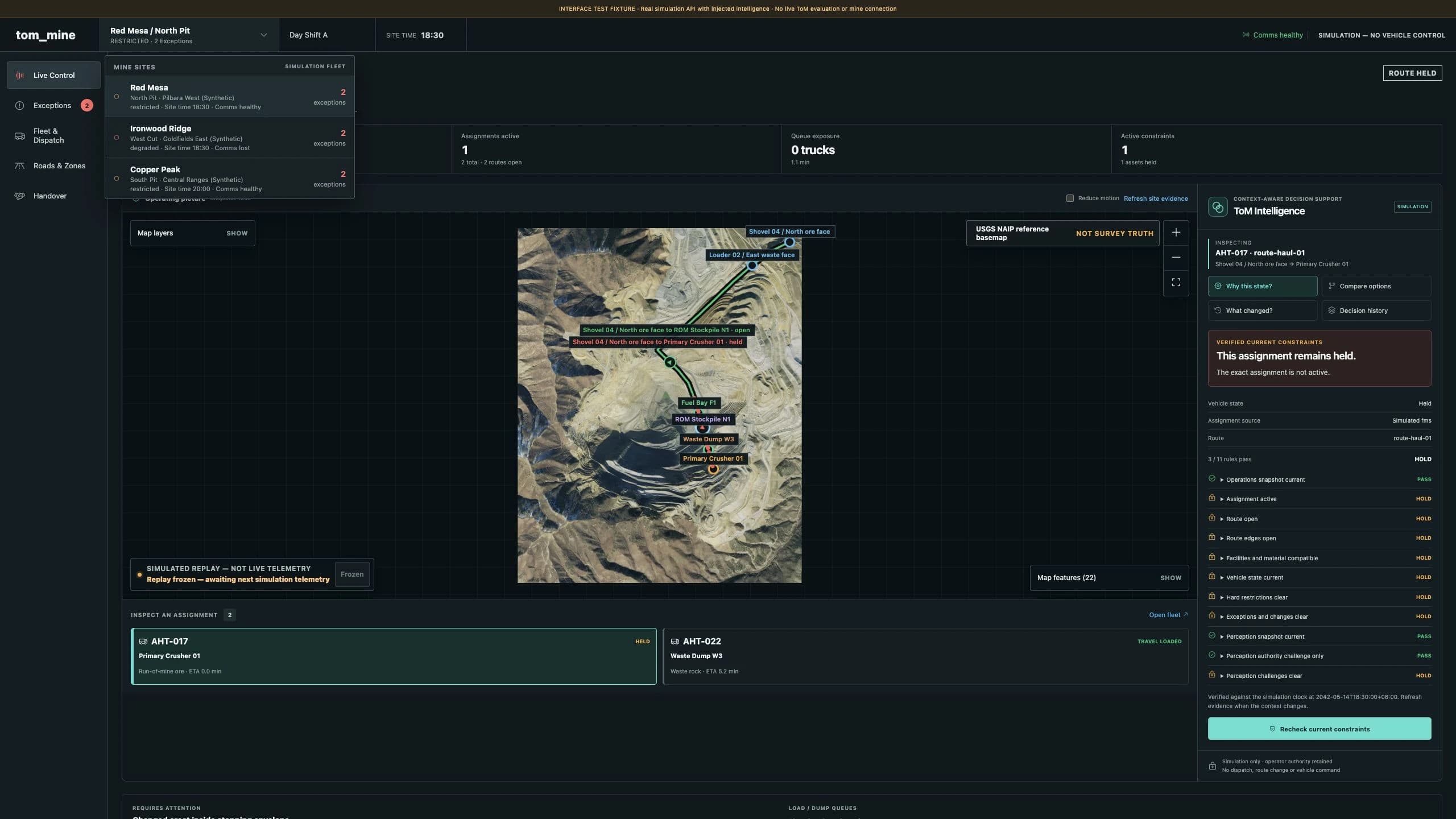Select the Compare options tab
This screenshot has height=819, width=1456.
coord(1376,286)
